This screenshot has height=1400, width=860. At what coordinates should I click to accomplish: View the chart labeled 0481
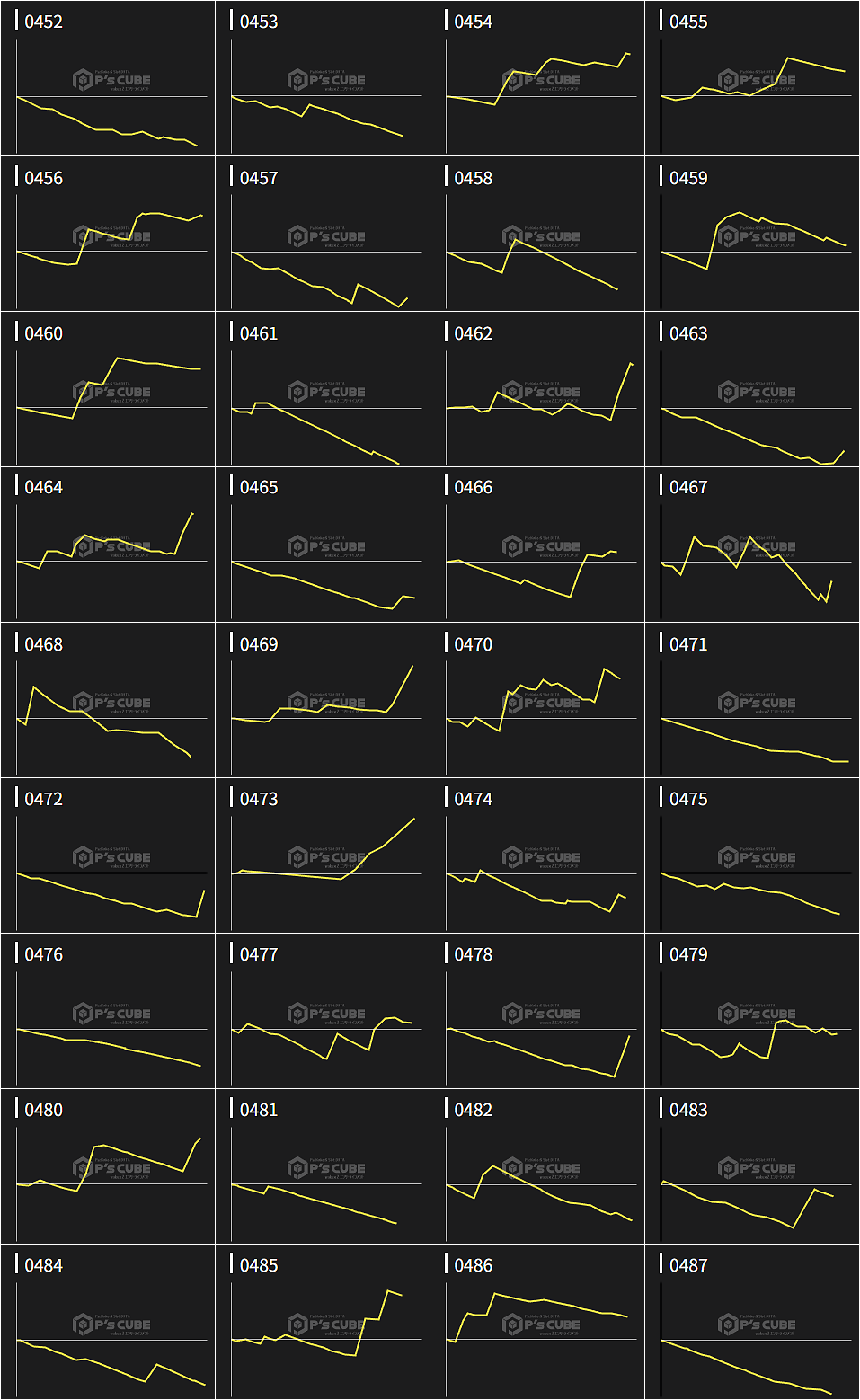[x=323, y=1166]
